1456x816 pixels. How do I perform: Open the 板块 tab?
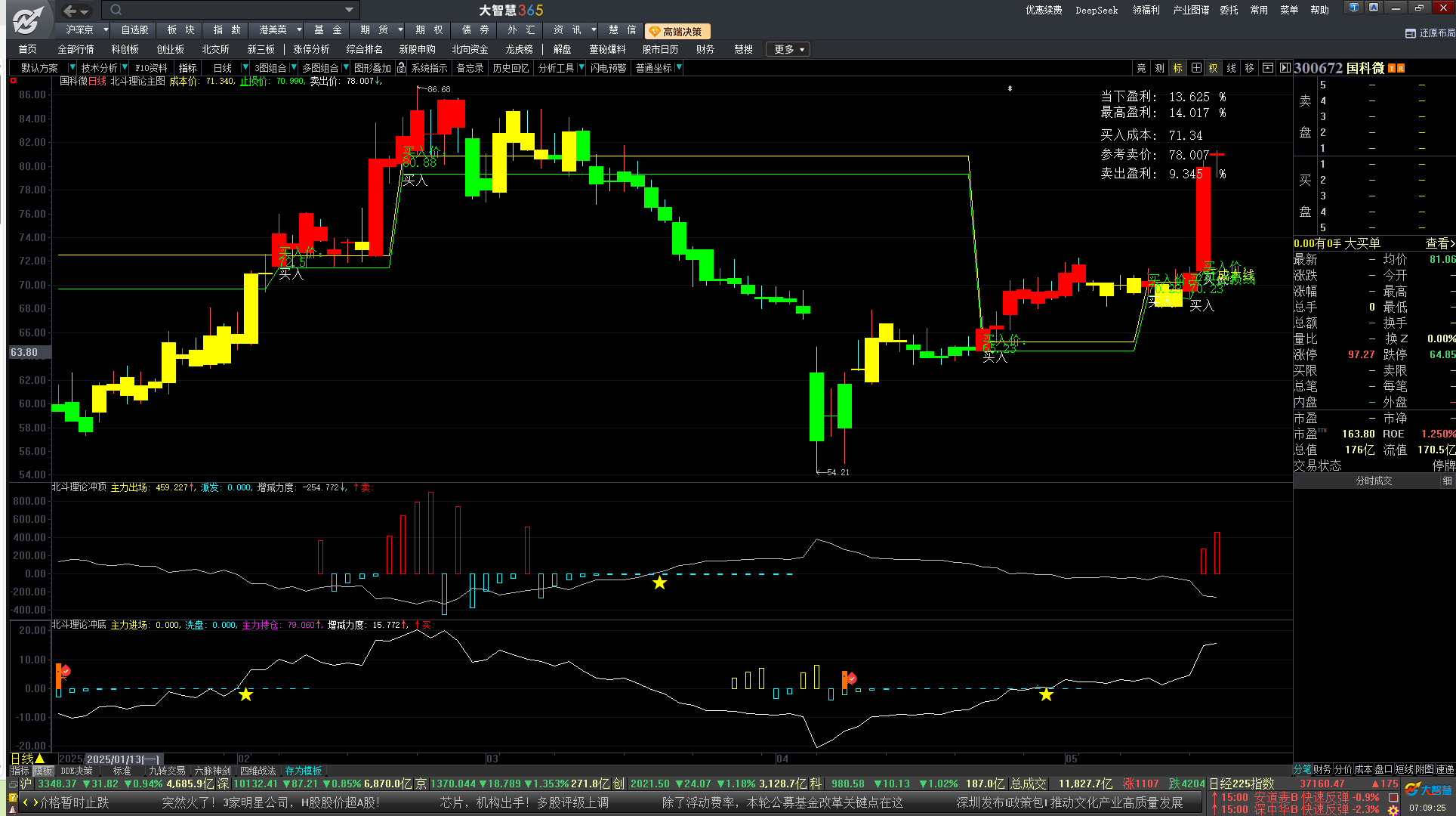[x=180, y=30]
